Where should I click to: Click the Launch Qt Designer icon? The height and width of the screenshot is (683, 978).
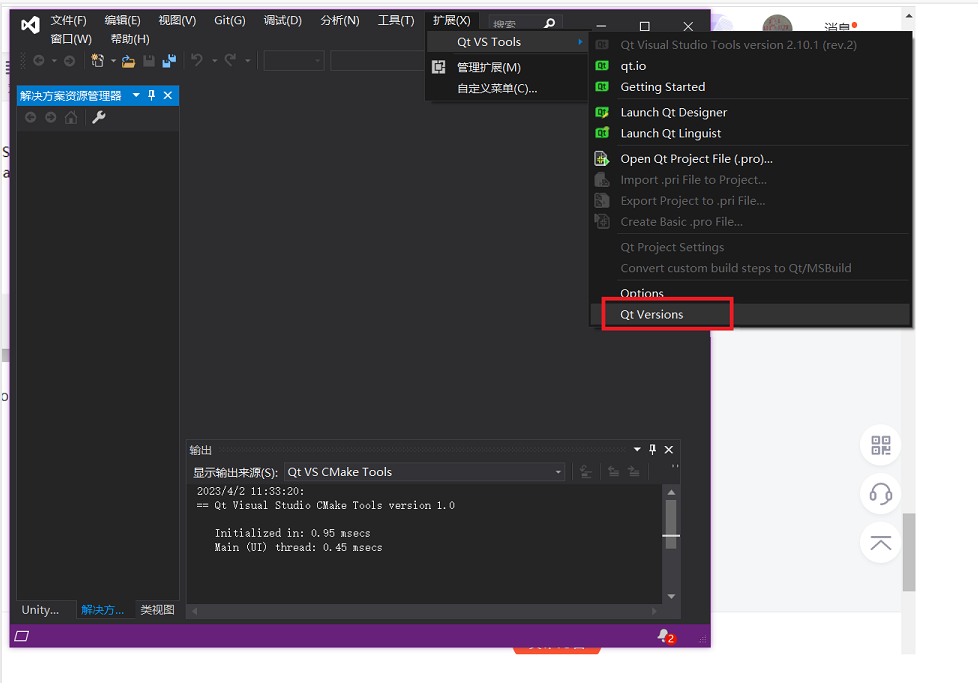[x=602, y=112]
